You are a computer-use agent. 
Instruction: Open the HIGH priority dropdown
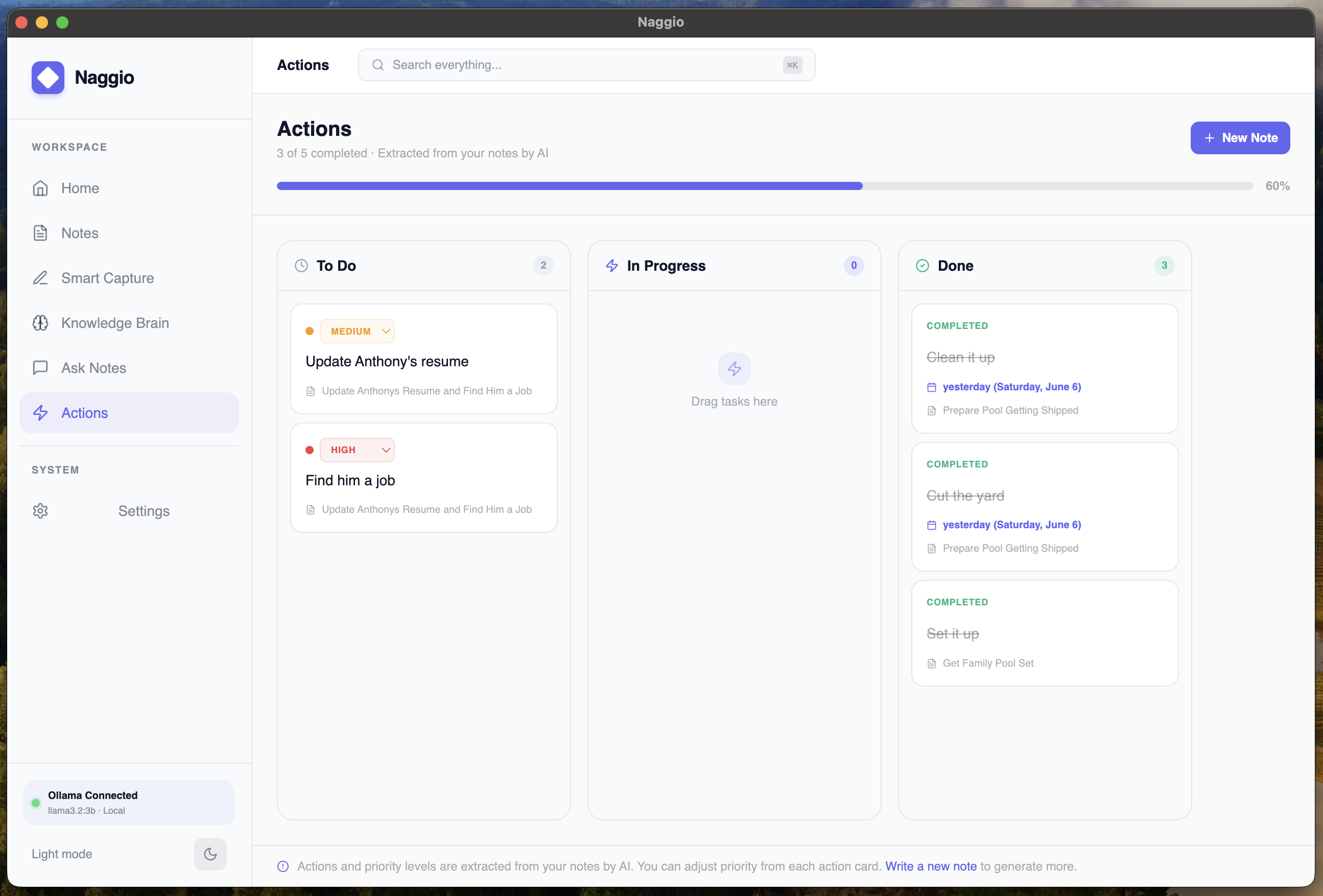pos(357,450)
